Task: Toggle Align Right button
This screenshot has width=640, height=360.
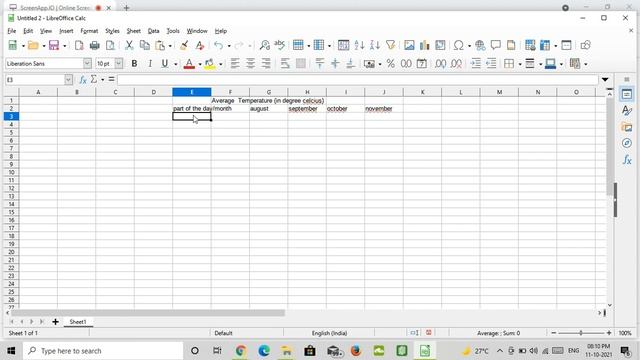Action: [266, 64]
